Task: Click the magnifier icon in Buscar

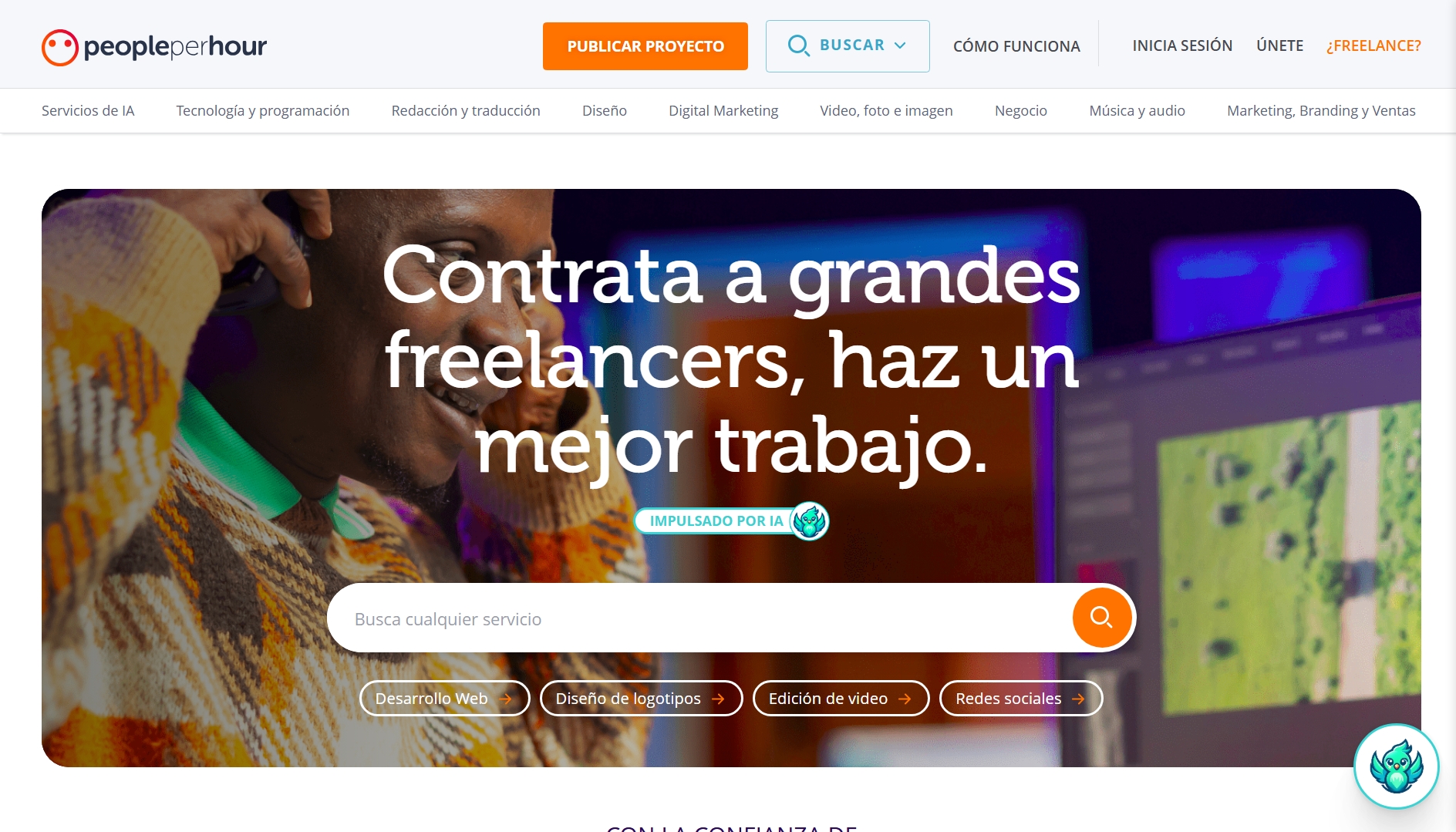Action: coord(798,45)
